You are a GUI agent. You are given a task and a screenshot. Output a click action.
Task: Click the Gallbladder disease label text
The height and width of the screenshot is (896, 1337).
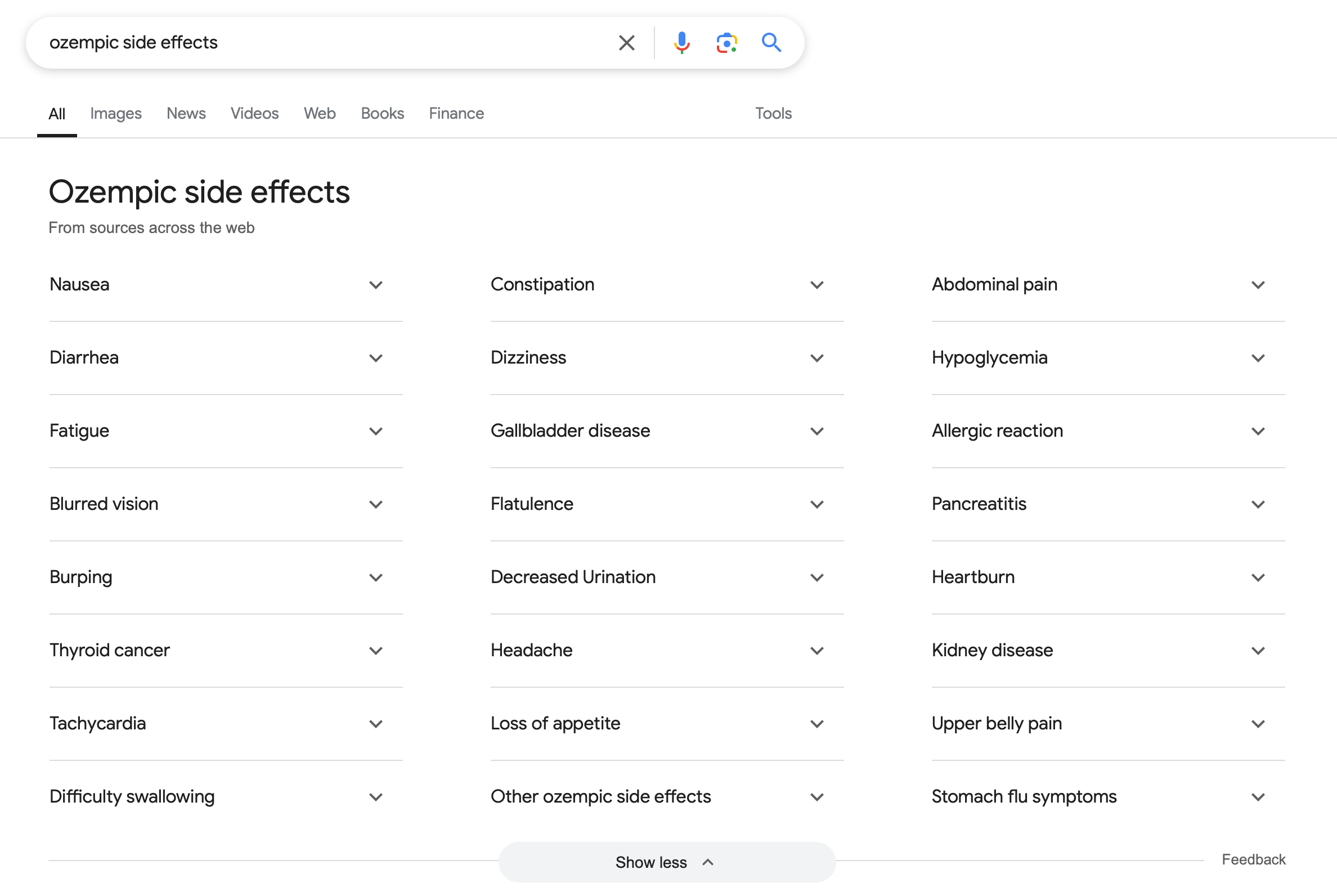tap(570, 431)
